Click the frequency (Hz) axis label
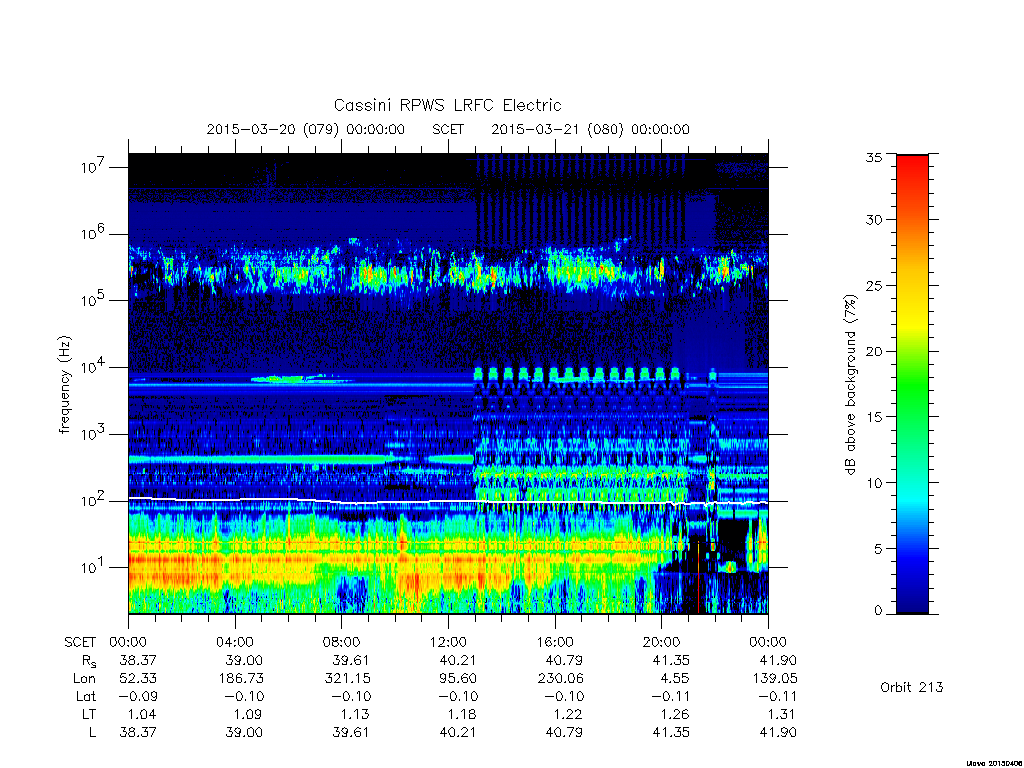1024x768 pixels. point(64,385)
